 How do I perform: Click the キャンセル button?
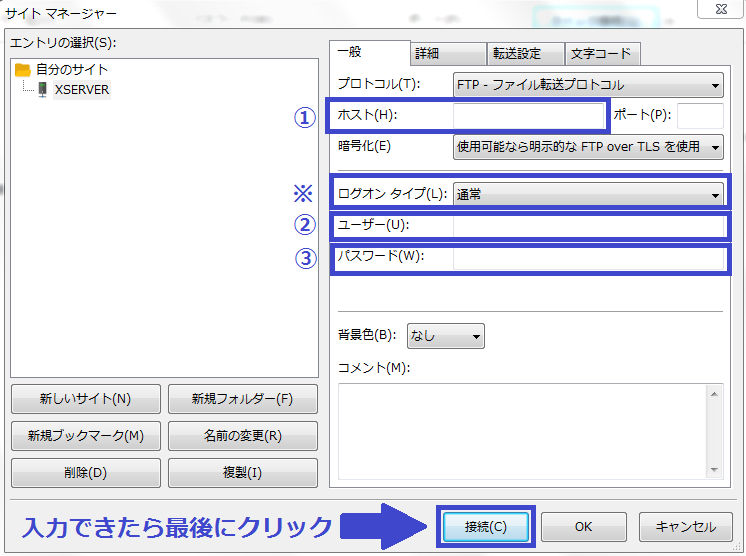pos(685,526)
